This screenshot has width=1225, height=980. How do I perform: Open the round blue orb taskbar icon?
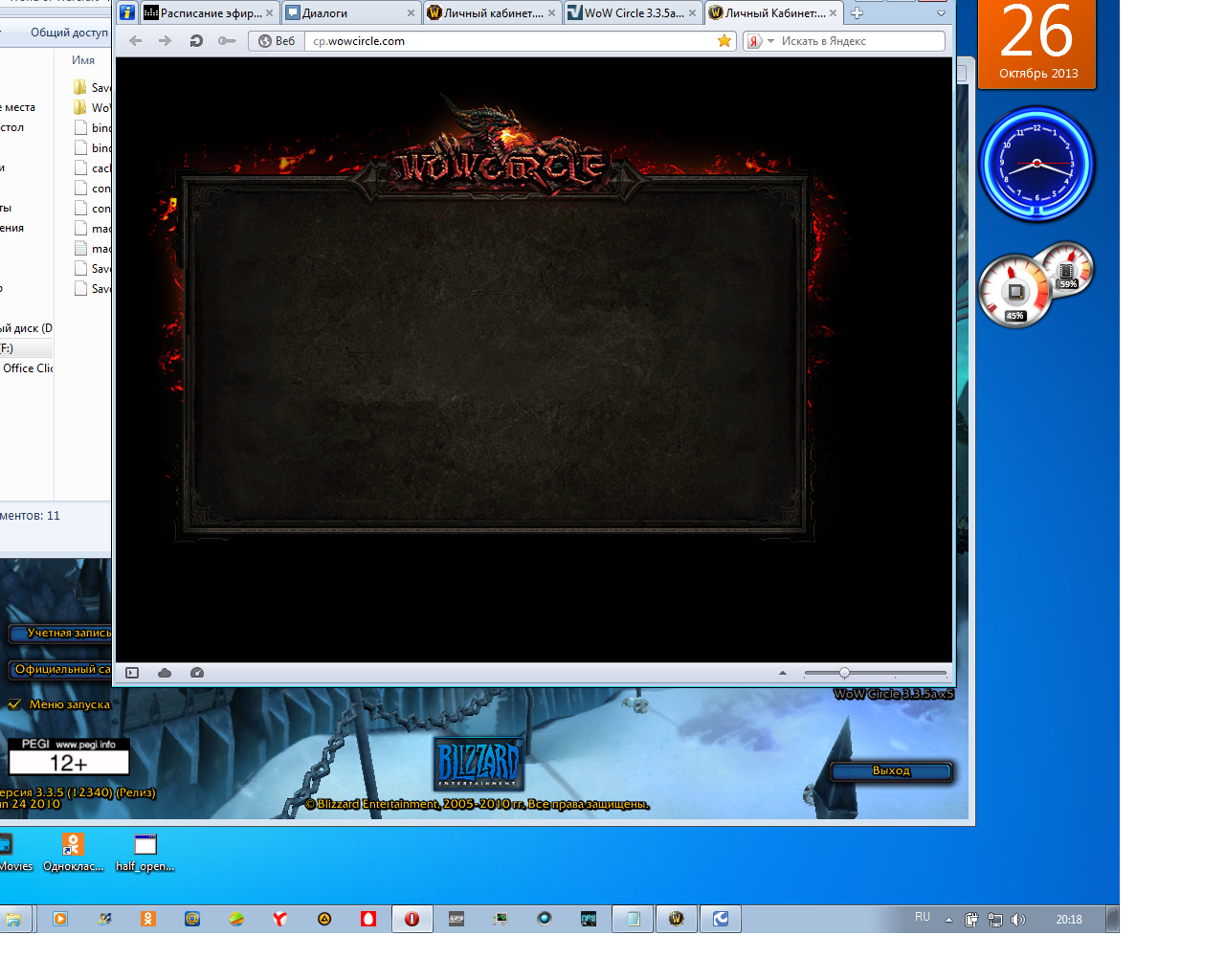(545, 919)
